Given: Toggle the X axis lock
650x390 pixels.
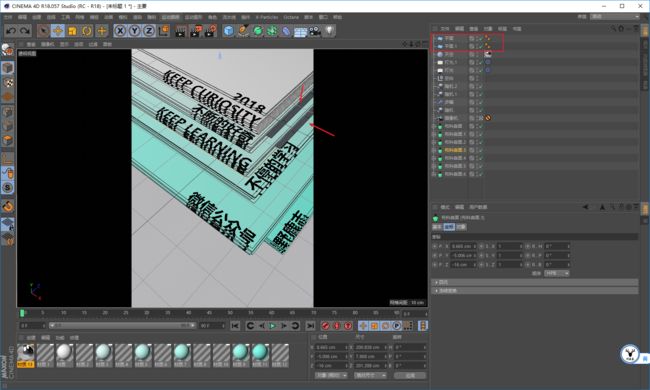Looking at the screenshot, I should click(x=120, y=31).
